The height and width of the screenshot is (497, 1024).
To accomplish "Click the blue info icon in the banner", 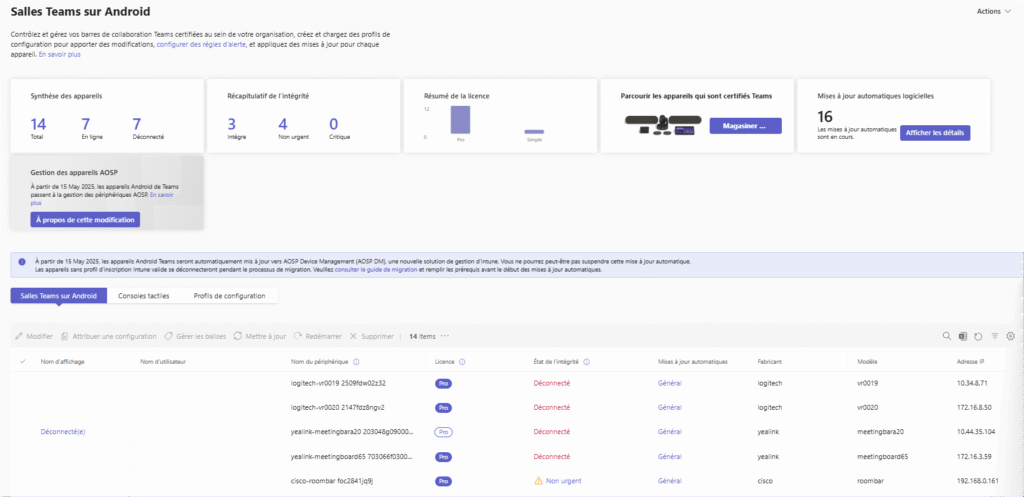I will (x=22, y=261).
